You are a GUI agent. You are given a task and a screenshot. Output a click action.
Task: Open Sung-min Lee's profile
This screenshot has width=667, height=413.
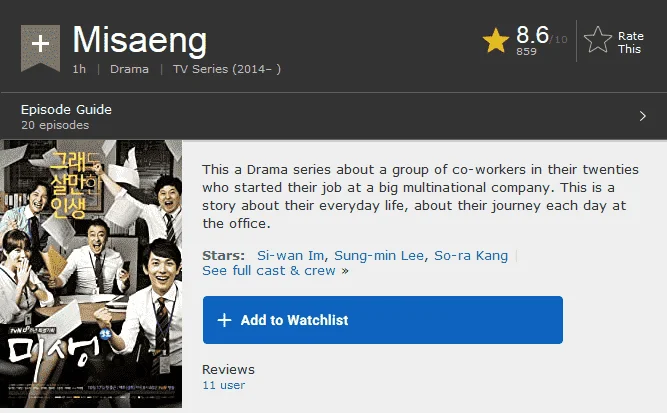pos(379,256)
